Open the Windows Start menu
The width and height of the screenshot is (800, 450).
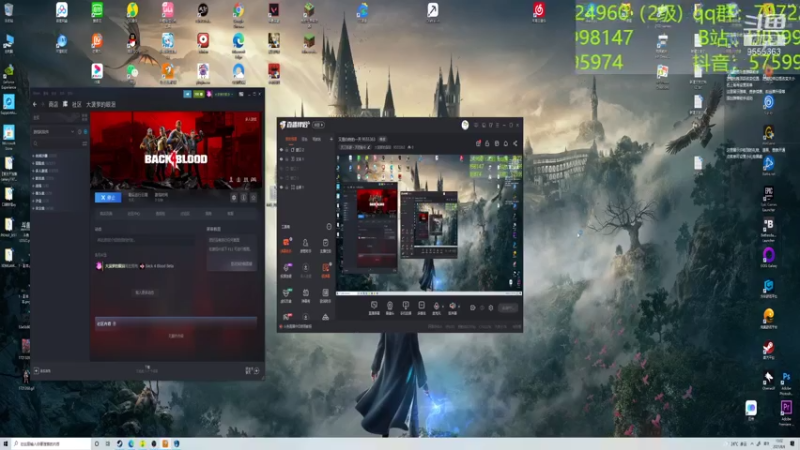[6, 444]
